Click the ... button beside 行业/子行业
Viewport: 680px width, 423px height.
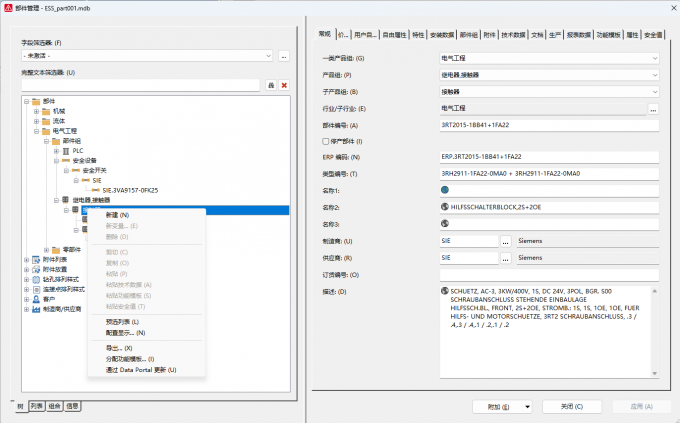pos(653,109)
